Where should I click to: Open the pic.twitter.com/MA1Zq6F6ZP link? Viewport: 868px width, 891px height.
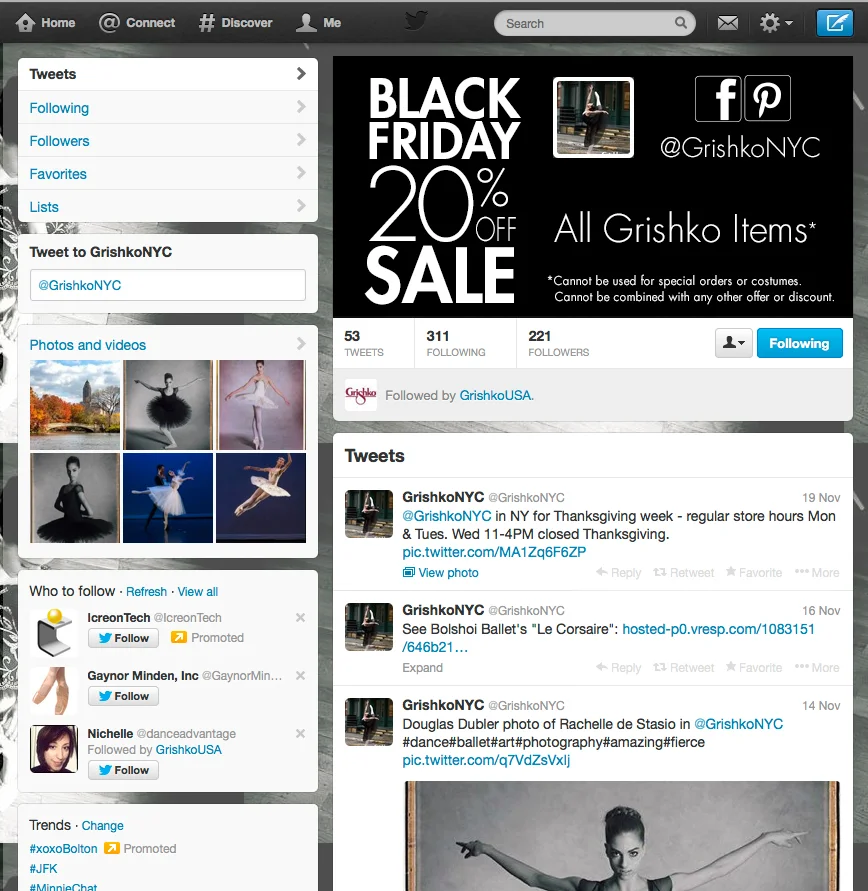(494, 552)
